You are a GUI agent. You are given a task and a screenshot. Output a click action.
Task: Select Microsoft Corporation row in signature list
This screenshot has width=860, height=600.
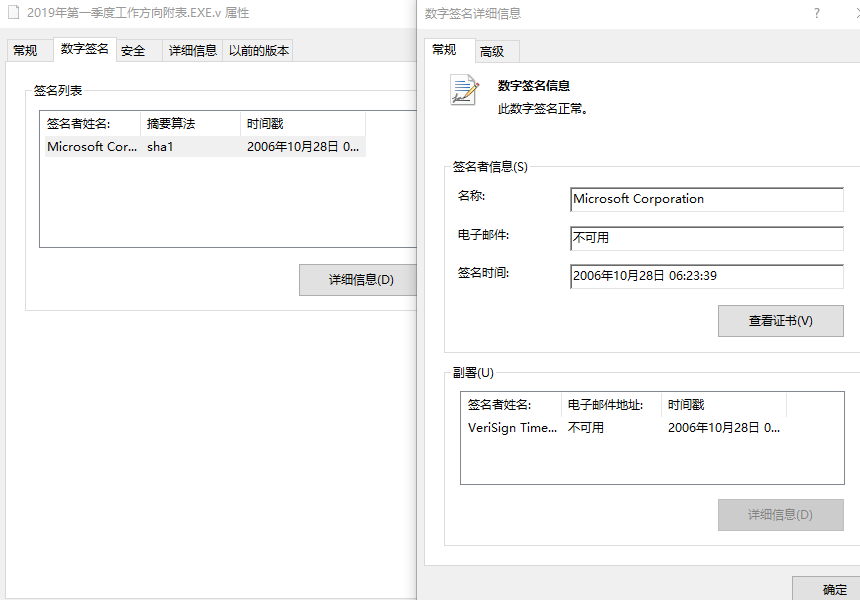coord(200,147)
